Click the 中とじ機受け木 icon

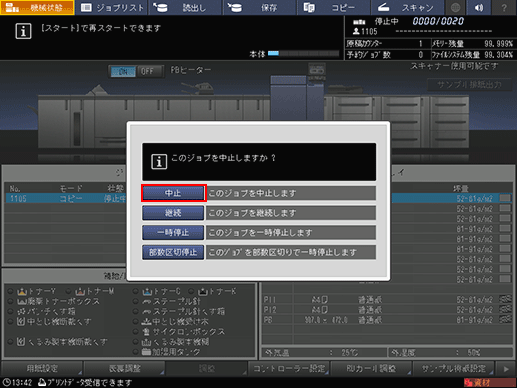(147, 322)
